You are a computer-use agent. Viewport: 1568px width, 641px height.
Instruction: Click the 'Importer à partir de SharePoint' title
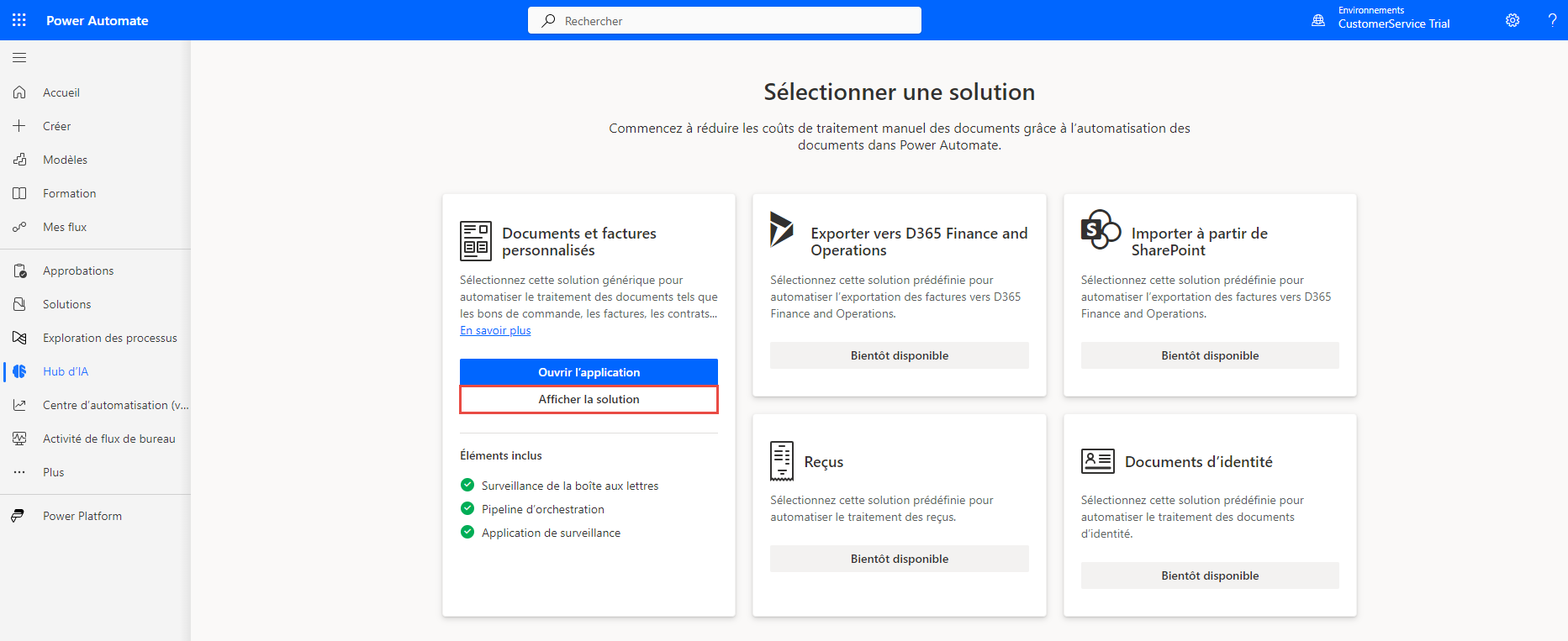click(1200, 241)
